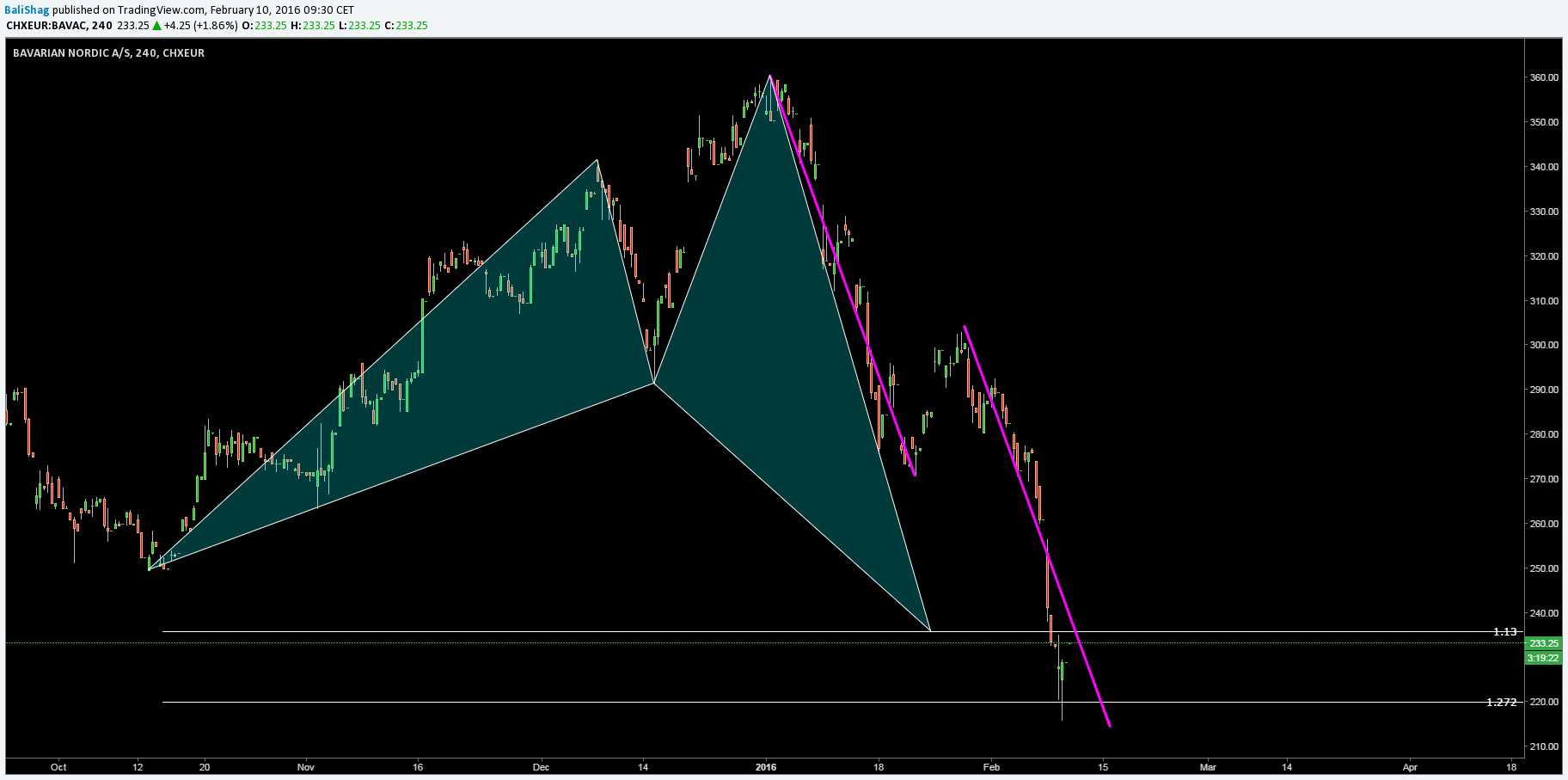
Task: Click the 260.00 price axis label
Action: [1544, 524]
